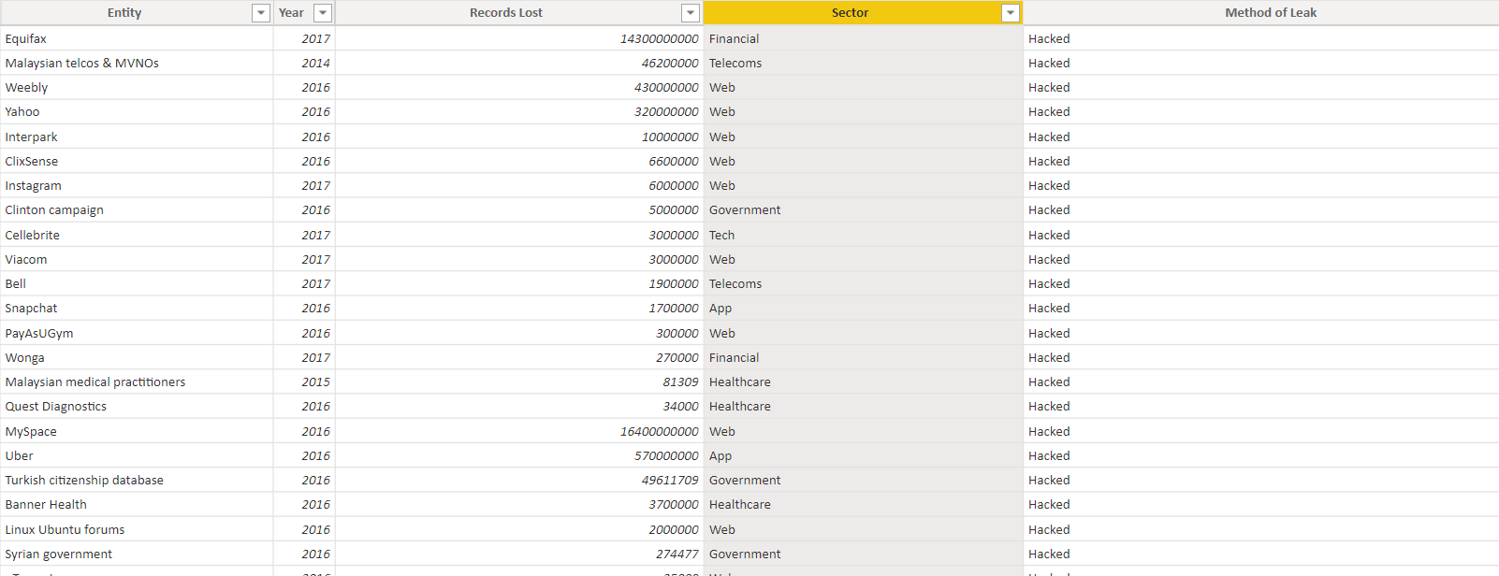Select the Method of Leak column header
This screenshot has width=1499, height=576.
pos(1270,12)
